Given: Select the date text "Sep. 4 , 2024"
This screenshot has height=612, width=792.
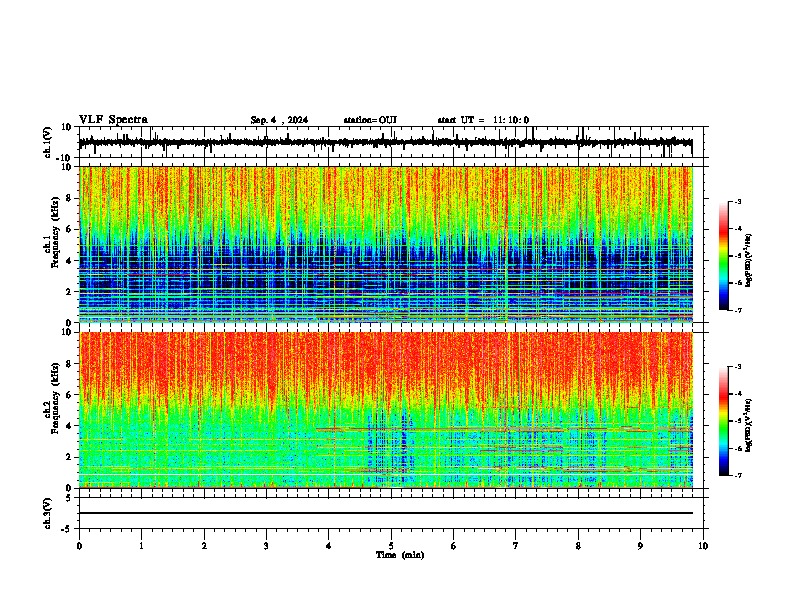Looking at the screenshot, I should tap(279, 120).
